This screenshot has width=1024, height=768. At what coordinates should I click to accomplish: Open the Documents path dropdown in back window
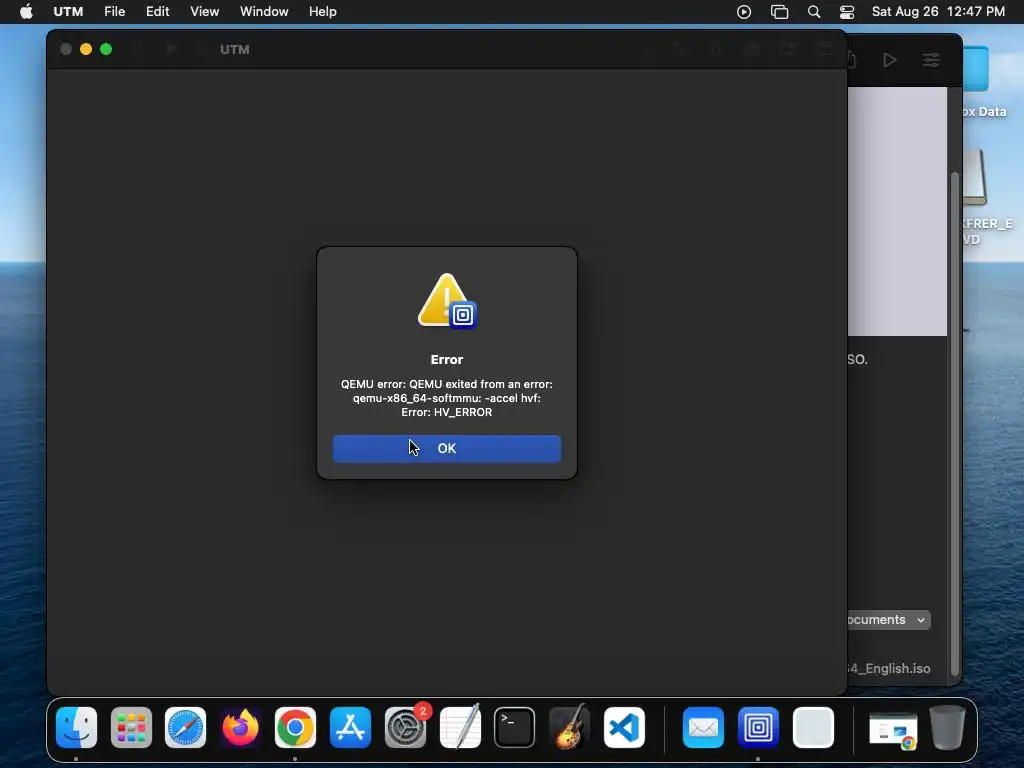coord(889,620)
